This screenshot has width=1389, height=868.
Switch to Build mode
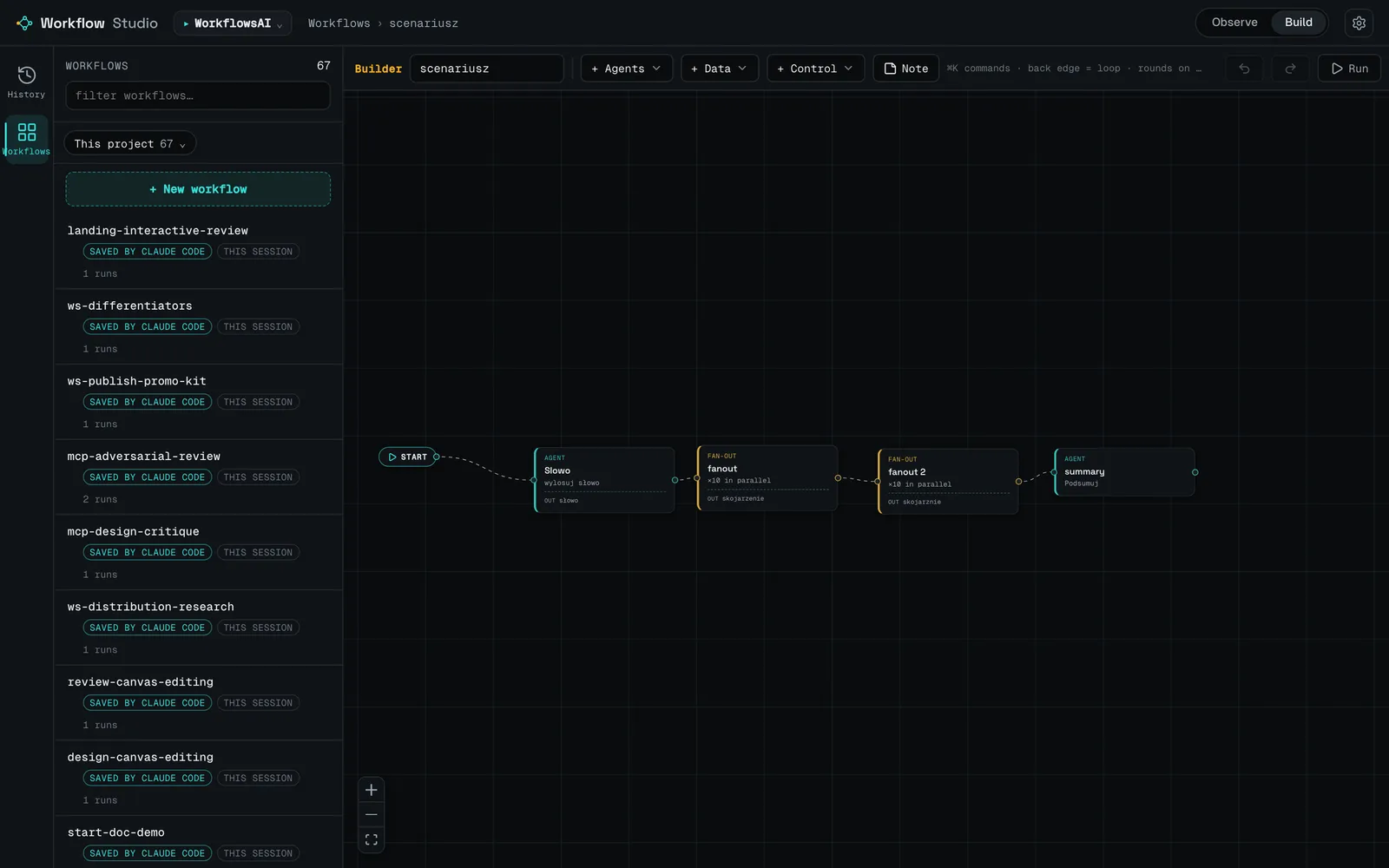(x=1298, y=23)
